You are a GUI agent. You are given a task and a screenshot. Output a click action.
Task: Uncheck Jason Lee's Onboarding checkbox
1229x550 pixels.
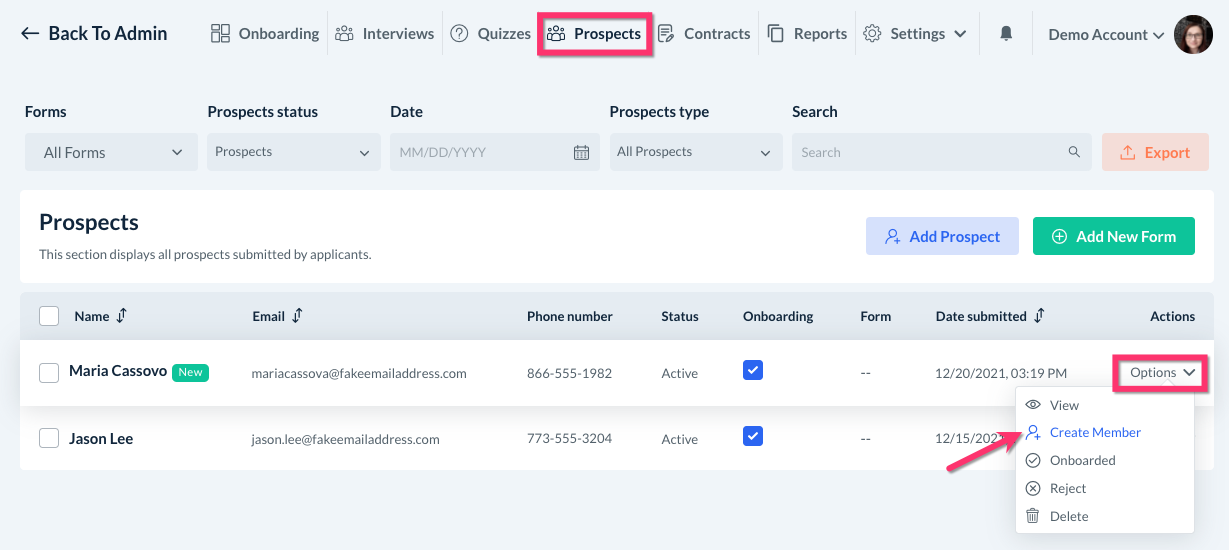(753, 436)
